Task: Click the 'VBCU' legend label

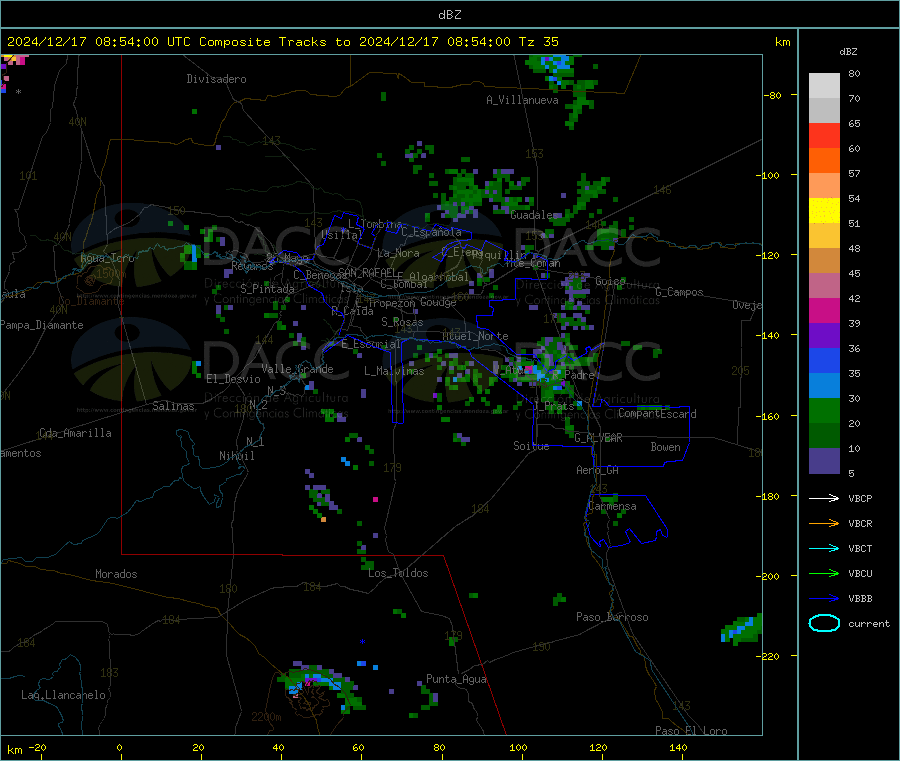Action: click(x=860, y=573)
